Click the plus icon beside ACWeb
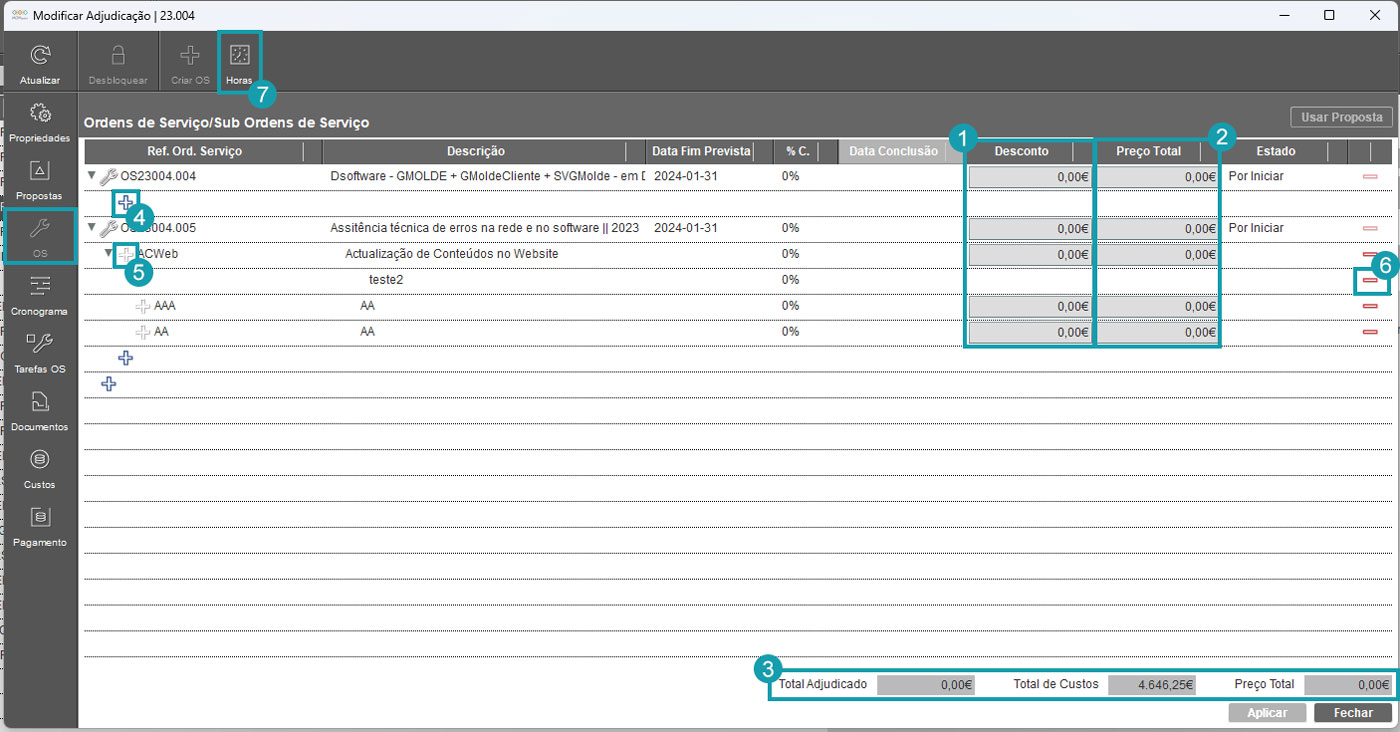This screenshot has width=1400, height=732. [x=126, y=255]
